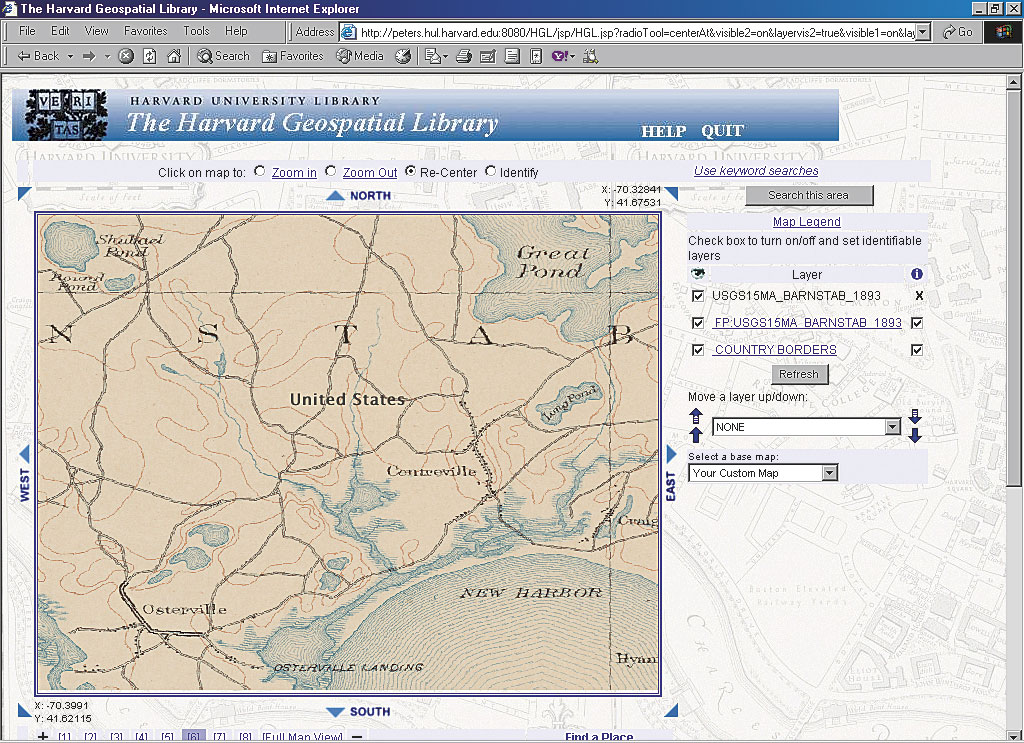Select the Zoom Out radio button
Viewport: 1024px width, 743px height.
pyautogui.click(x=330, y=171)
